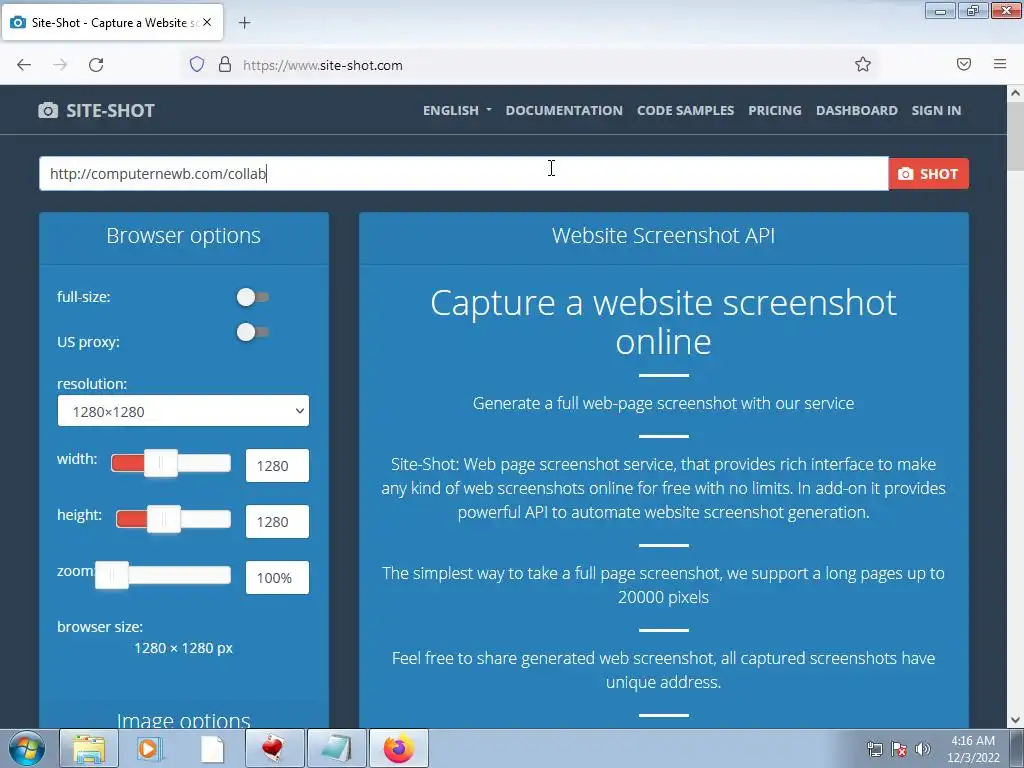
Task: Click the Action Center flag tray icon
Action: (899, 750)
